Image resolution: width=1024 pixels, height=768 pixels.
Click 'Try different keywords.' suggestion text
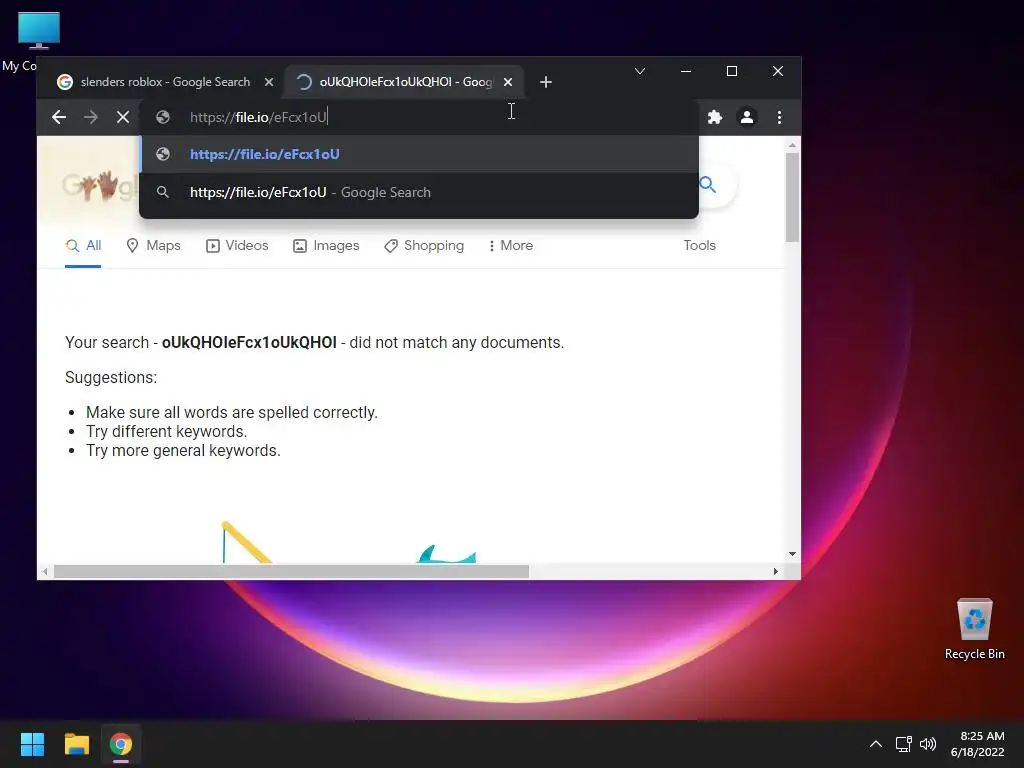tap(167, 431)
